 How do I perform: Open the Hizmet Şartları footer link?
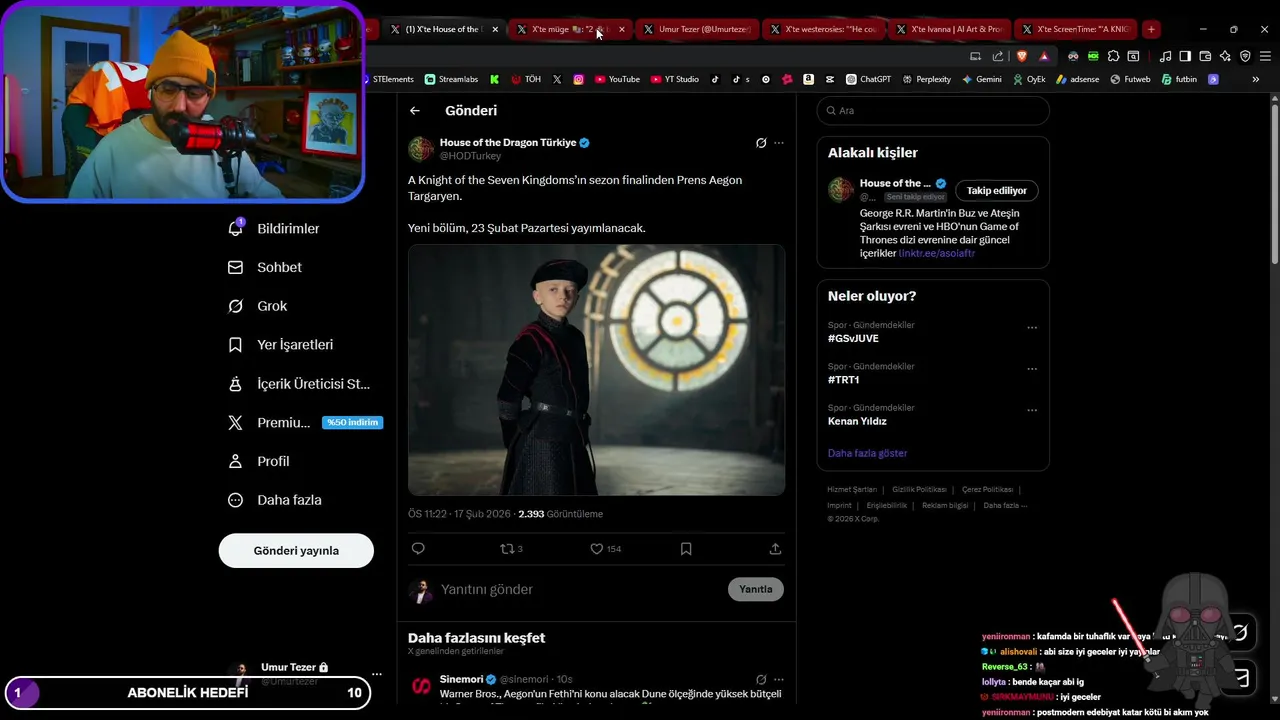pos(852,489)
